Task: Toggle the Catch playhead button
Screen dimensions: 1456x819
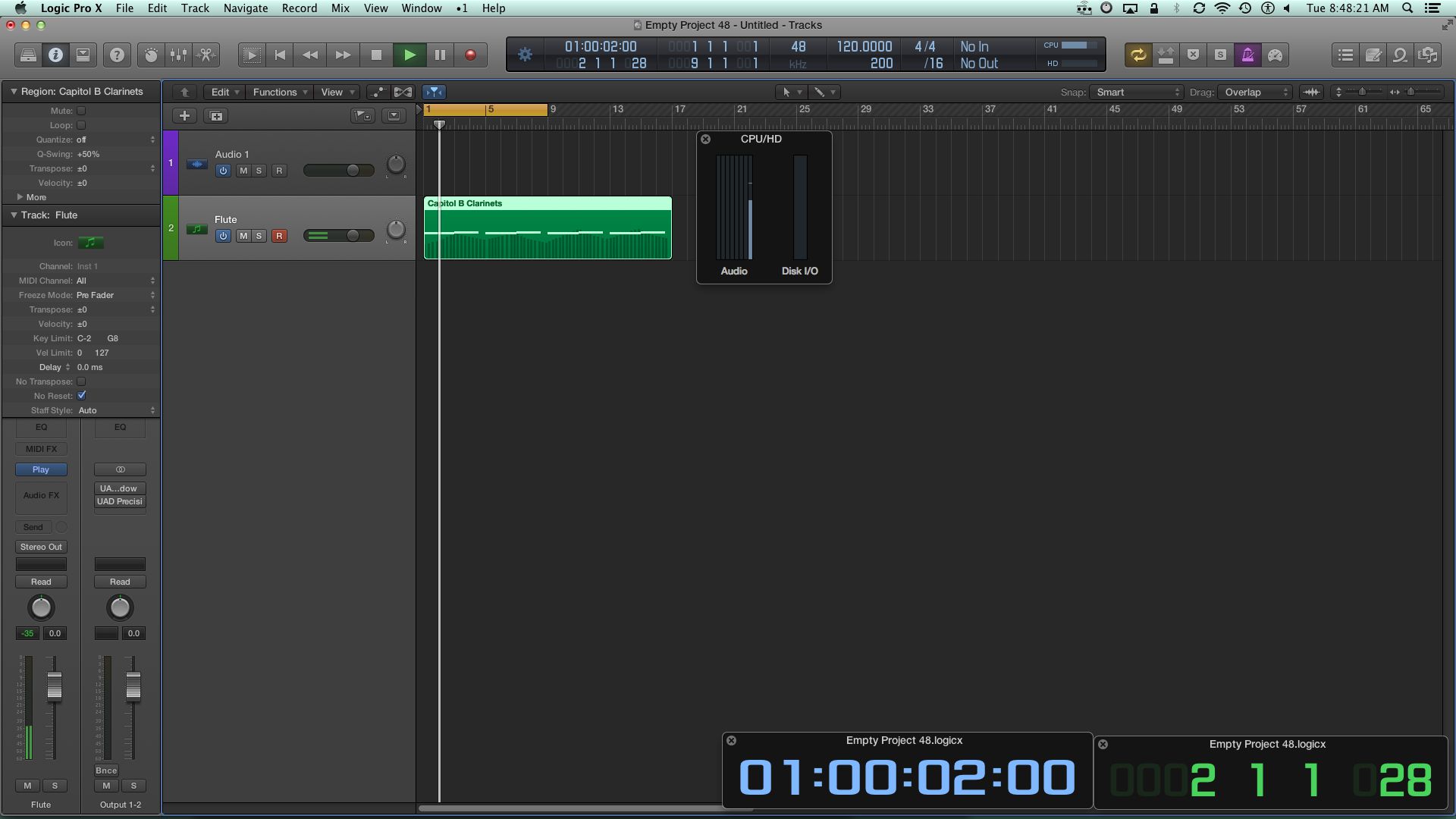Action: [x=434, y=92]
